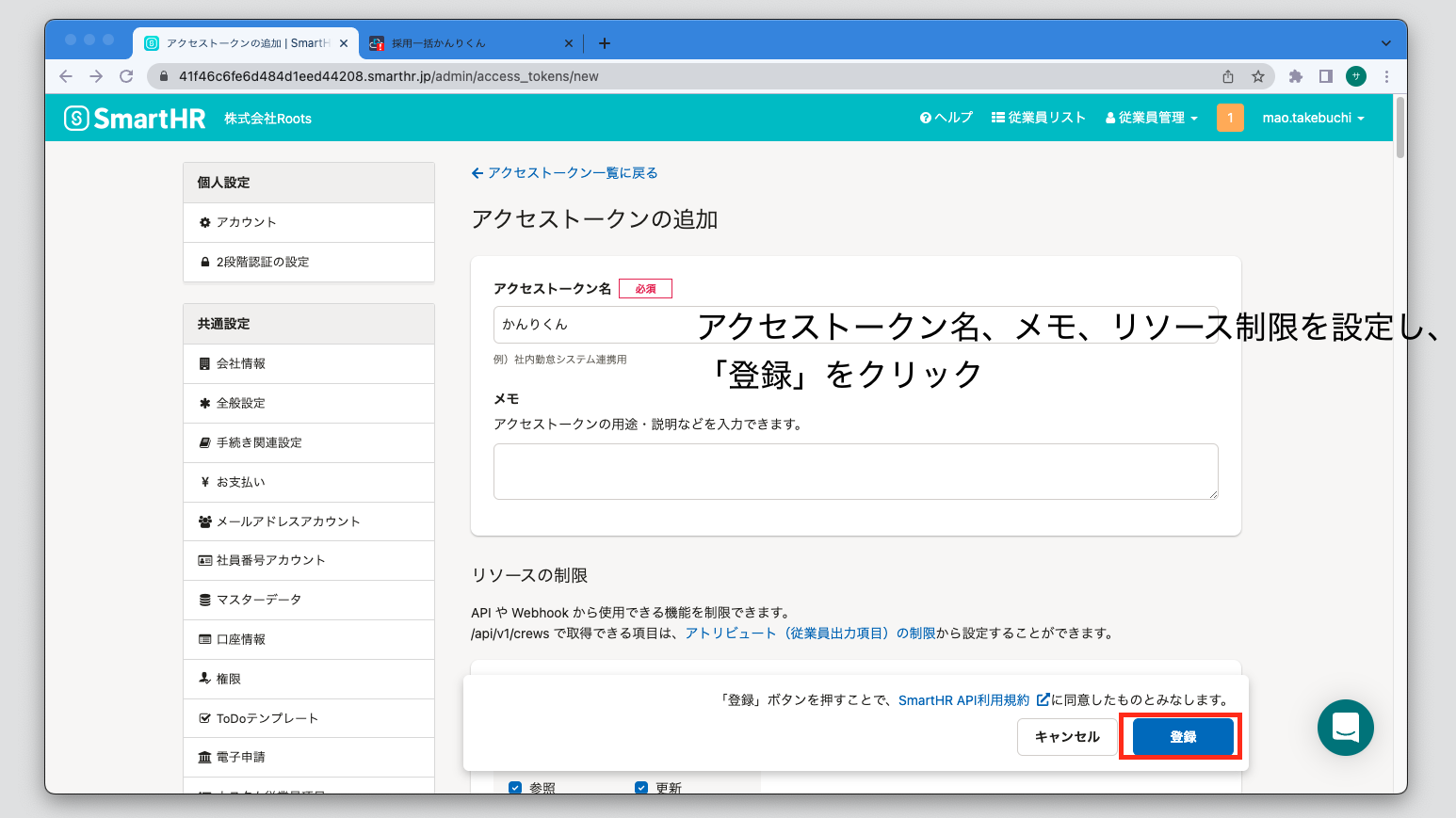This screenshot has width=1456, height=818.
Task: Open 手続き関連設定 in the sidebar
Action: pyautogui.click(x=309, y=442)
